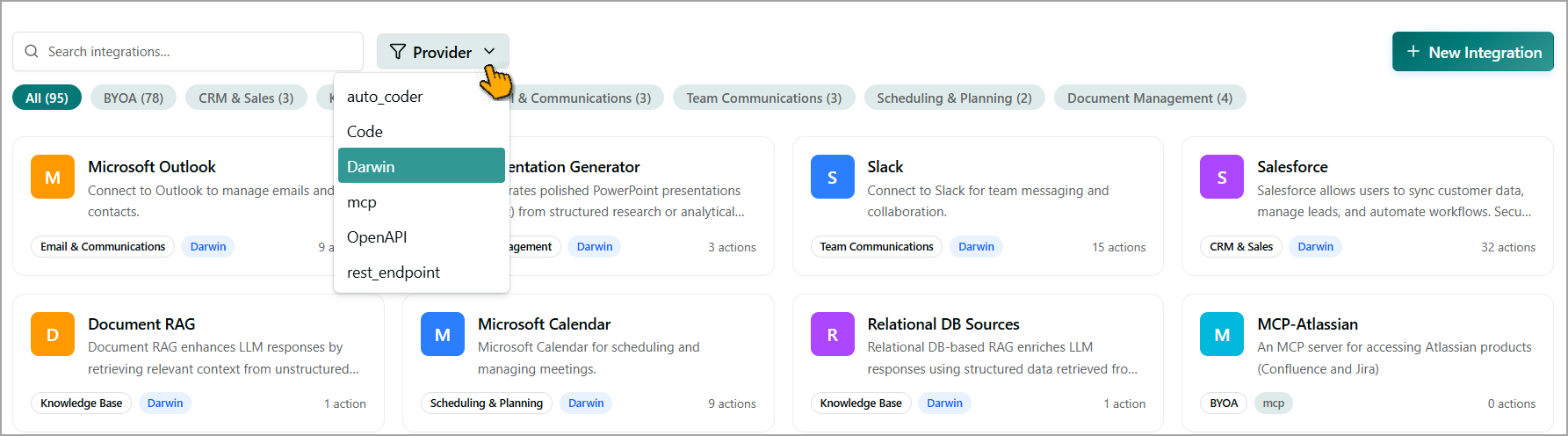Click Darwin tag on Slack card

click(976, 247)
